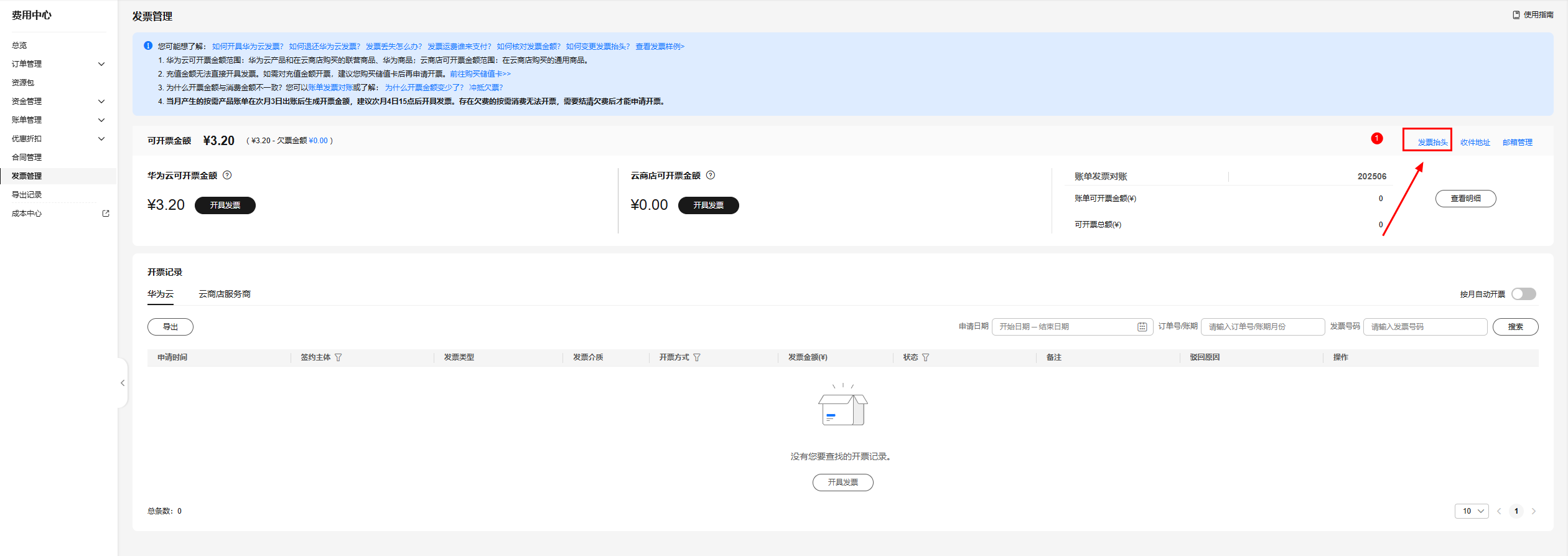Click page number 1 in pagination
The width and height of the screenshot is (1568, 556).
pyautogui.click(x=1516, y=511)
